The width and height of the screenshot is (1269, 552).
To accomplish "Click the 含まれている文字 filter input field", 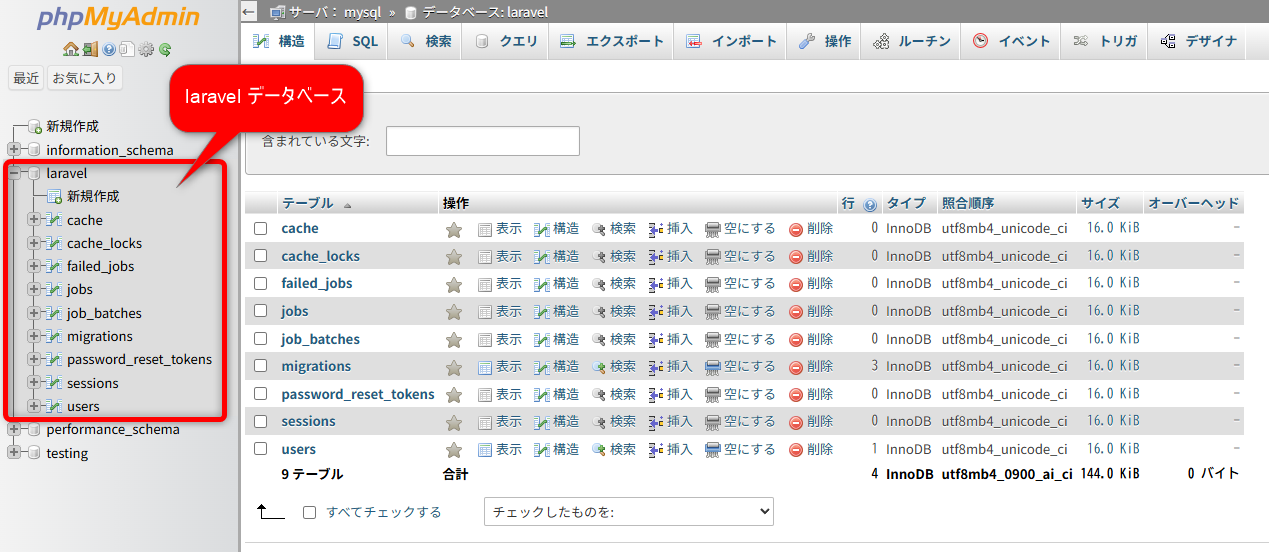I will (482, 141).
